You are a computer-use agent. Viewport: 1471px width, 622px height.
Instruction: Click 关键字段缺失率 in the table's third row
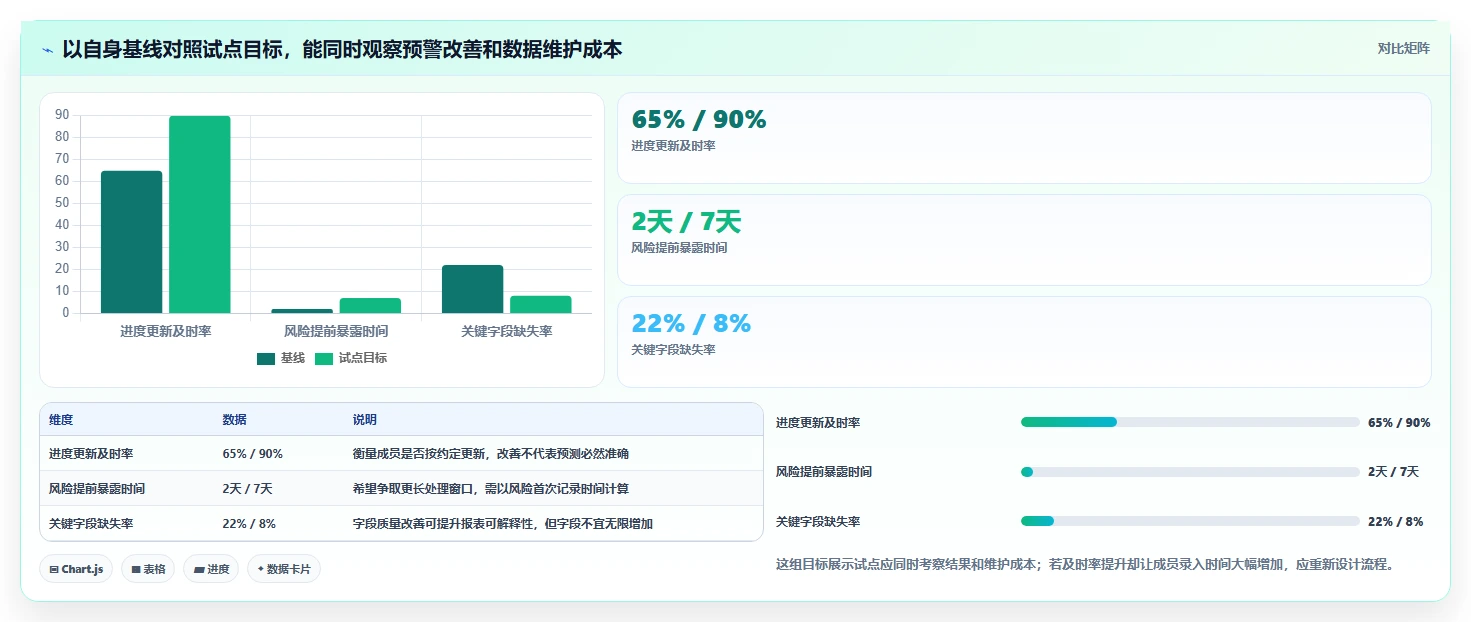click(91, 524)
